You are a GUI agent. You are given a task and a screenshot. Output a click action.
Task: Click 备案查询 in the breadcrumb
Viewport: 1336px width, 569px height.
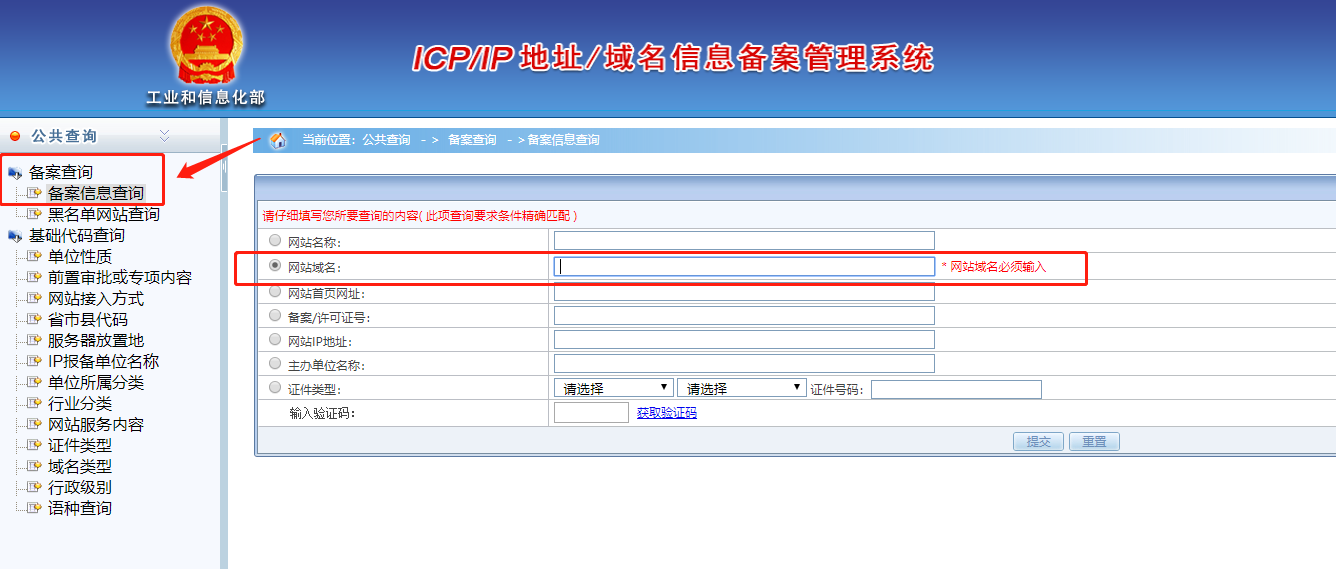tap(472, 140)
